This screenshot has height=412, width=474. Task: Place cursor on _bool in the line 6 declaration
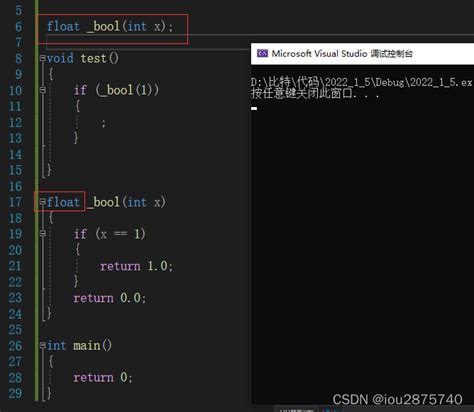103,26
